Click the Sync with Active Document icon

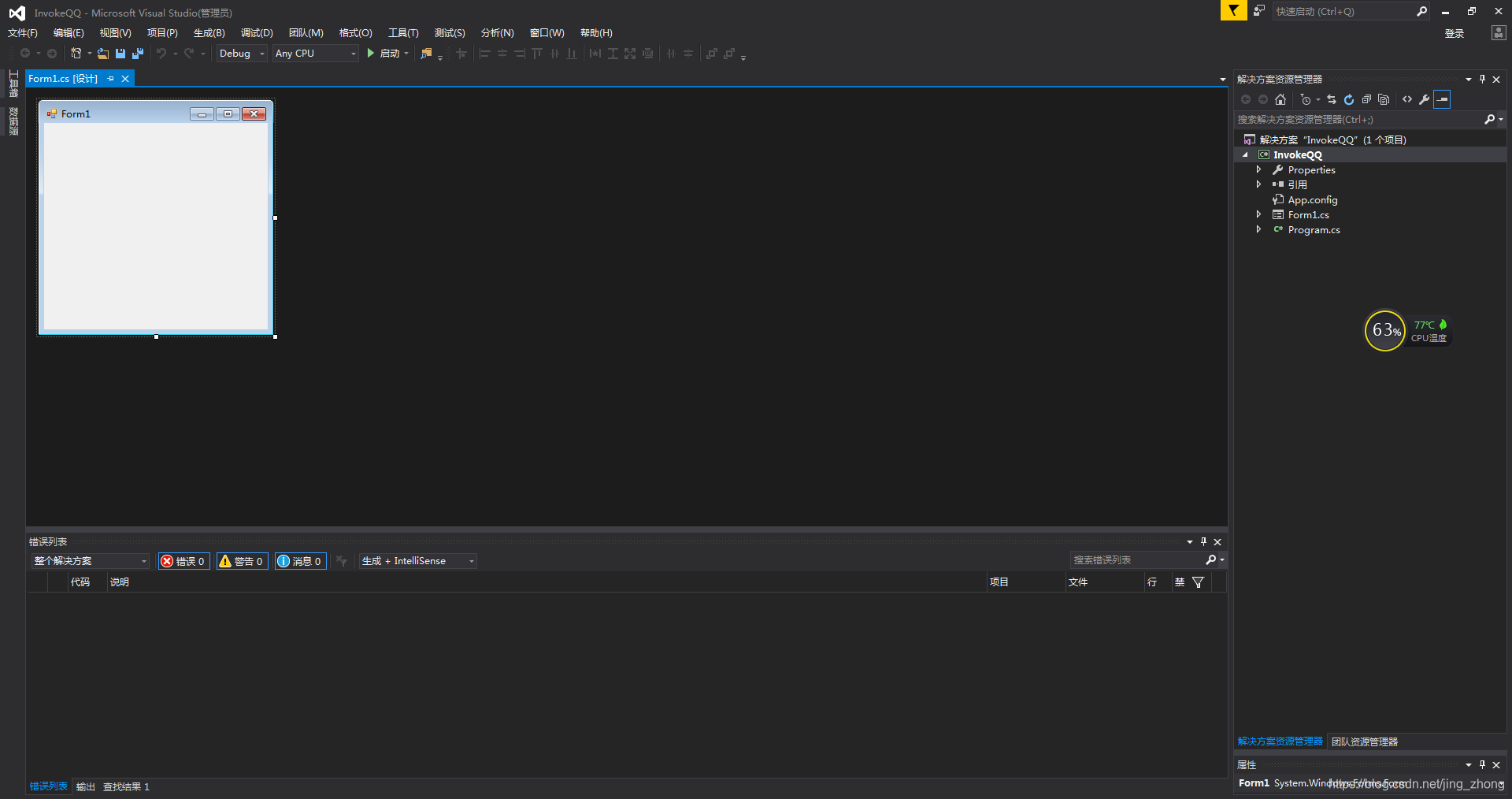click(x=1332, y=99)
